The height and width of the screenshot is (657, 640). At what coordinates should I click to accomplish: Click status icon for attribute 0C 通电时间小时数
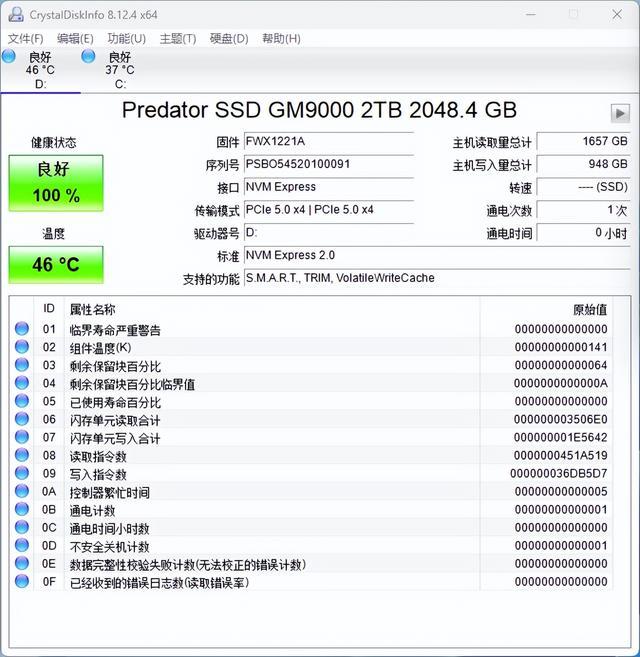coord(22,528)
